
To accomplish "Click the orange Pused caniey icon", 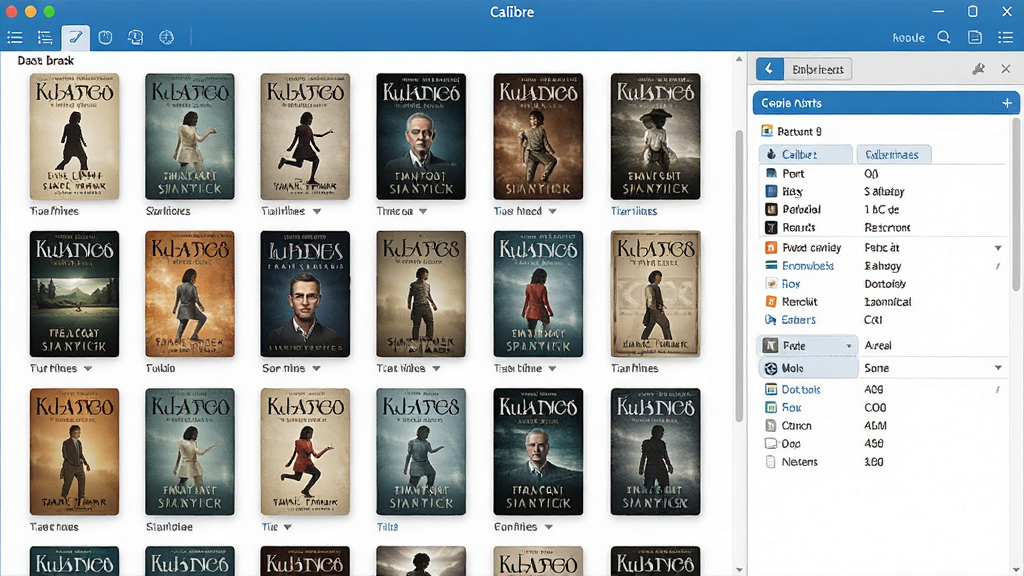I will (x=771, y=248).
